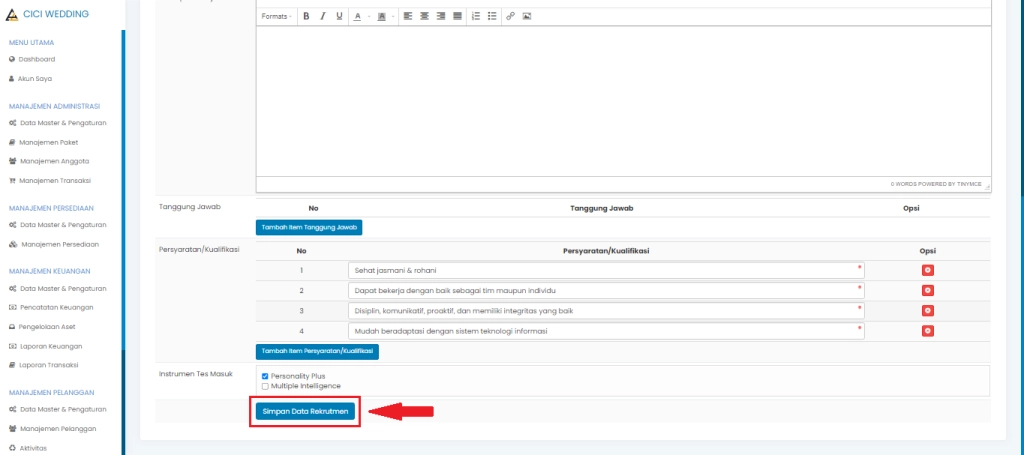Toggle bold formatting in the editor toolbar
The height and width of the screenshot is (455, 1024).
coord(306,17)
